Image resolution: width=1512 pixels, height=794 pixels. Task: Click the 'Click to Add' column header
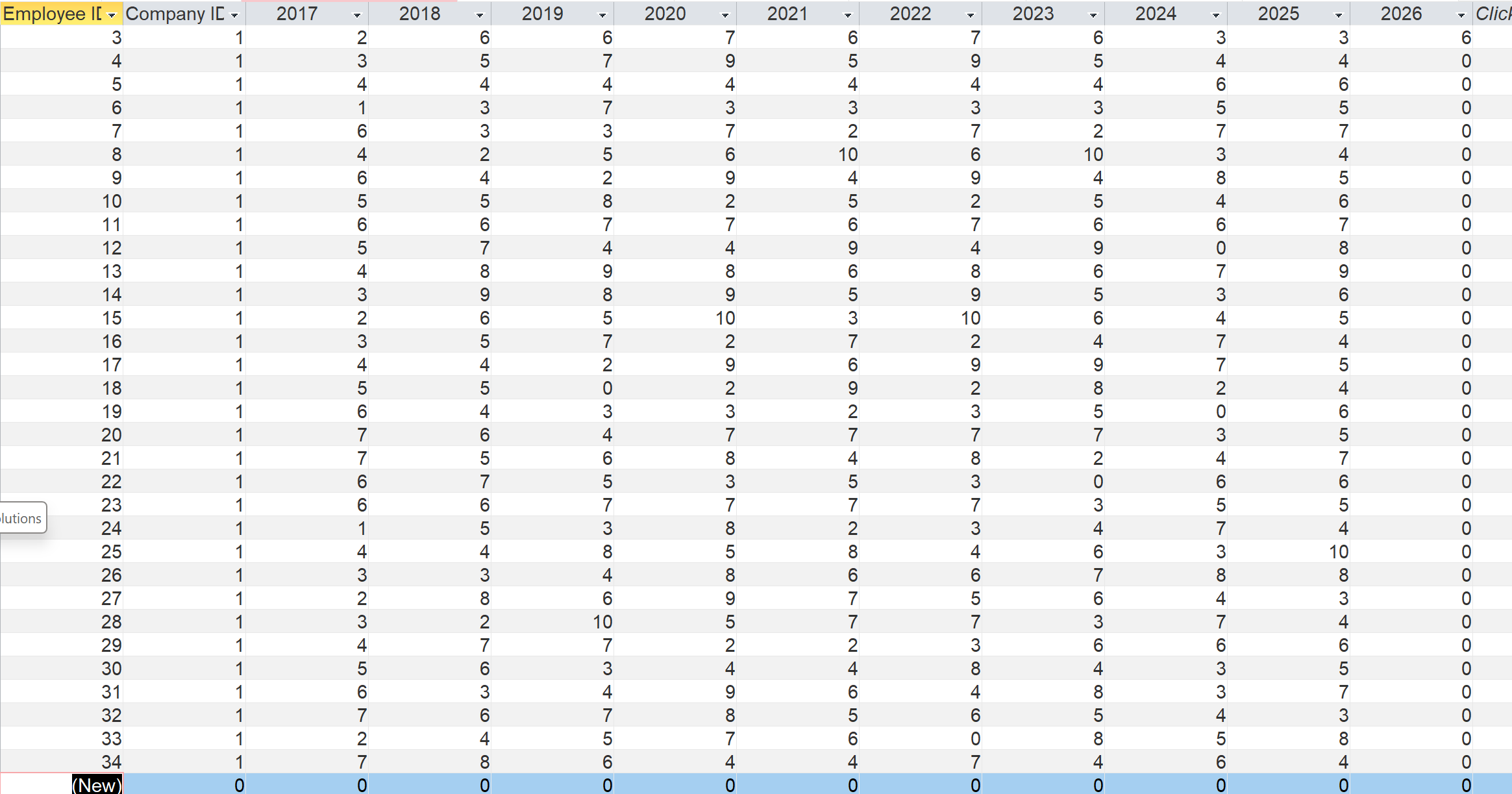[x=1493, y=14]
